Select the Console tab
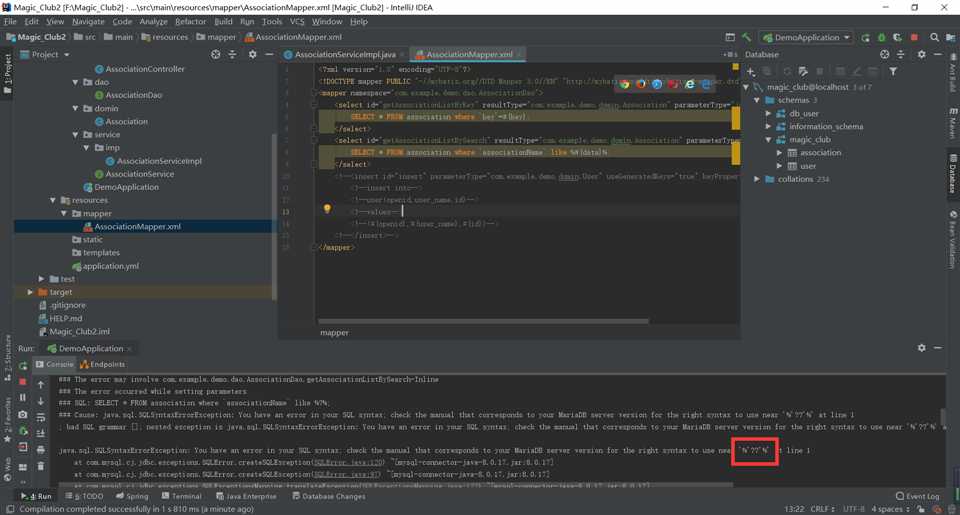Screen dimensions: 960x515 tap(54, 364)
